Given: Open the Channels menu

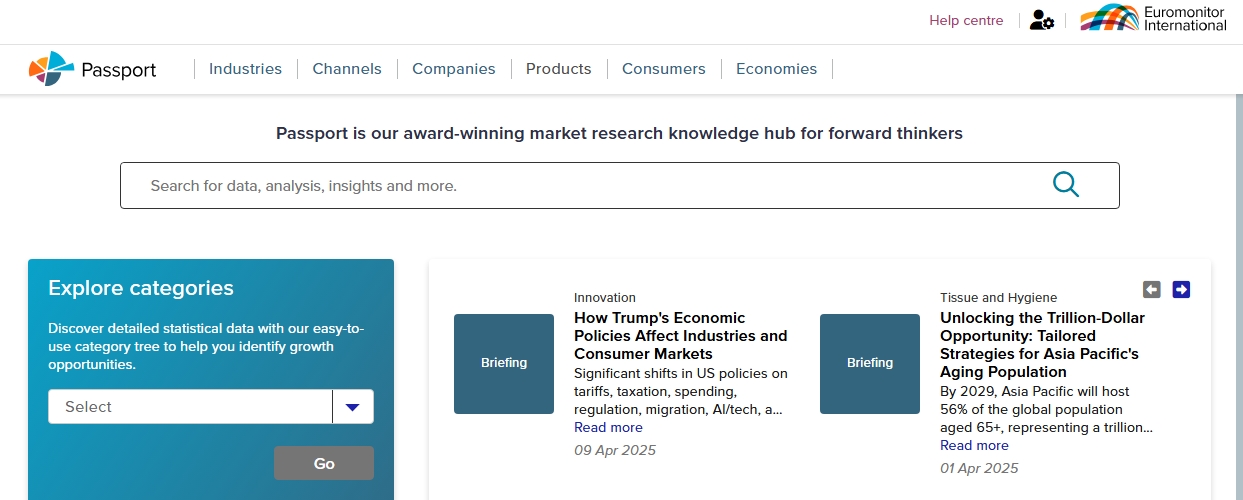Looking at the screenshot, I should tap(347, 69).
